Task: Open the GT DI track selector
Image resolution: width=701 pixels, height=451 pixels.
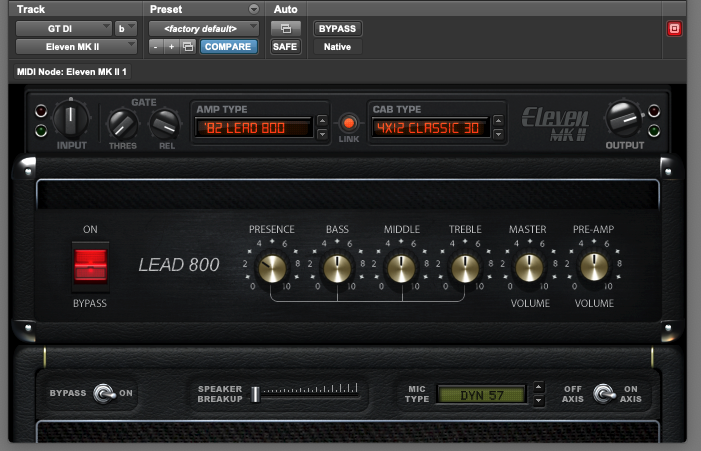Action: (x=63, y=29)
